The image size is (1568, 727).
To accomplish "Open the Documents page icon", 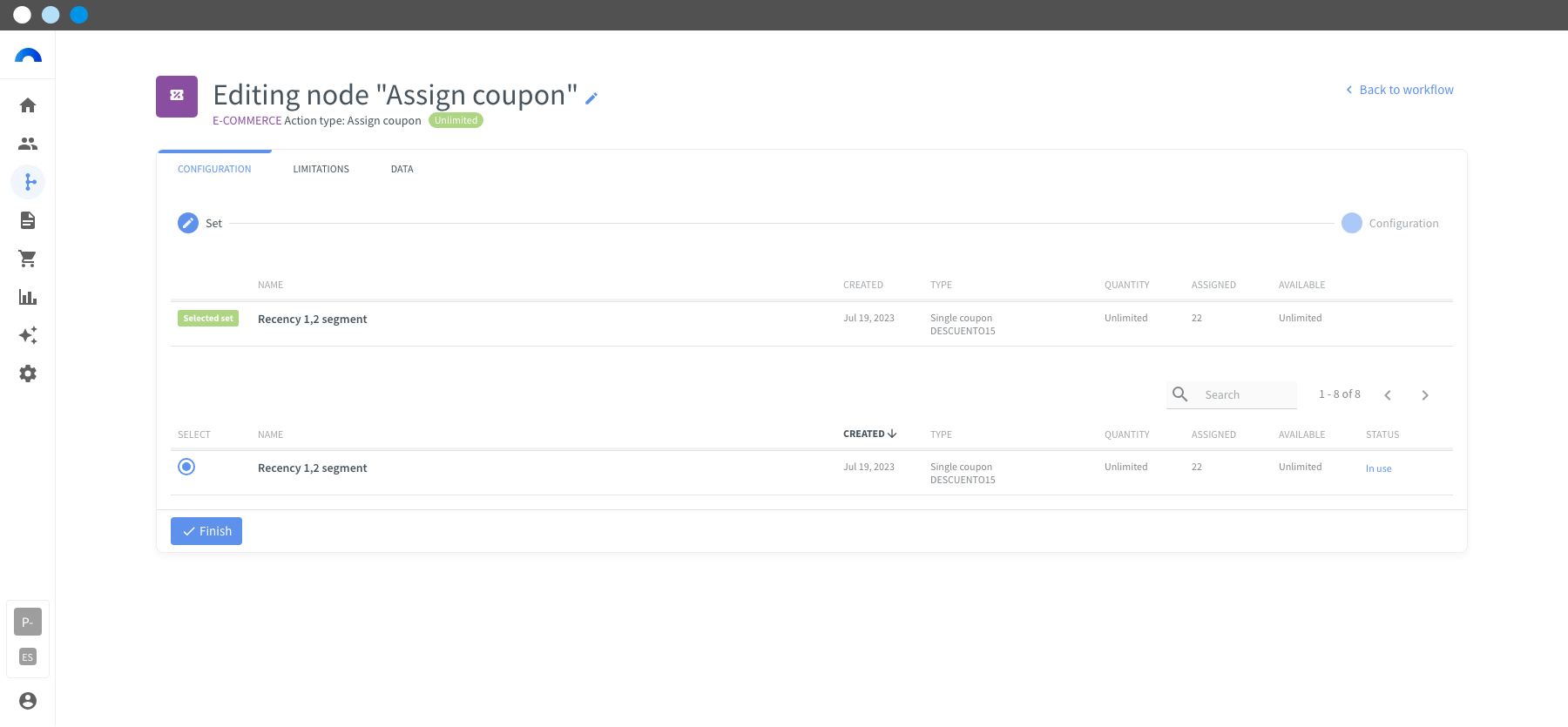I will [x=28, y=220].
